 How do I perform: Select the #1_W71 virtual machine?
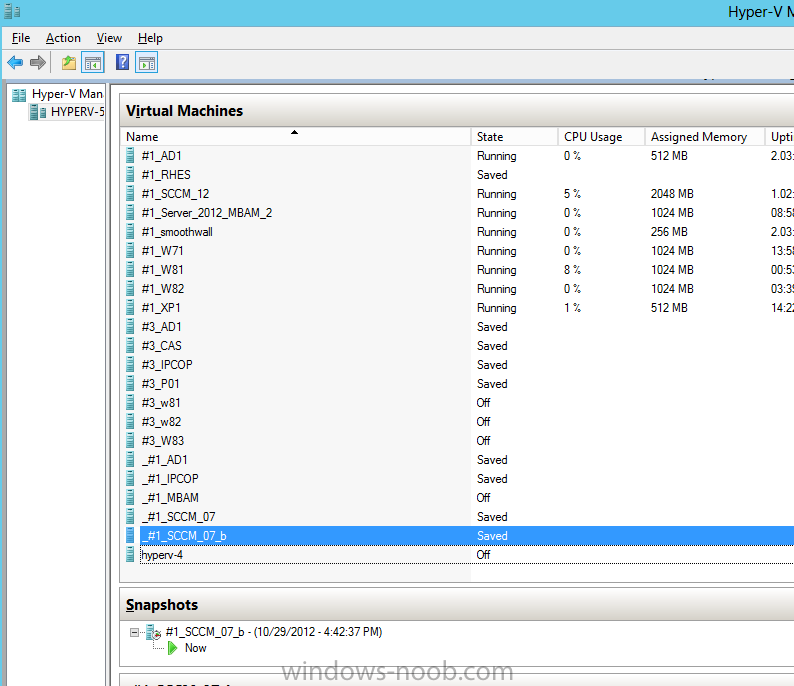162,251
